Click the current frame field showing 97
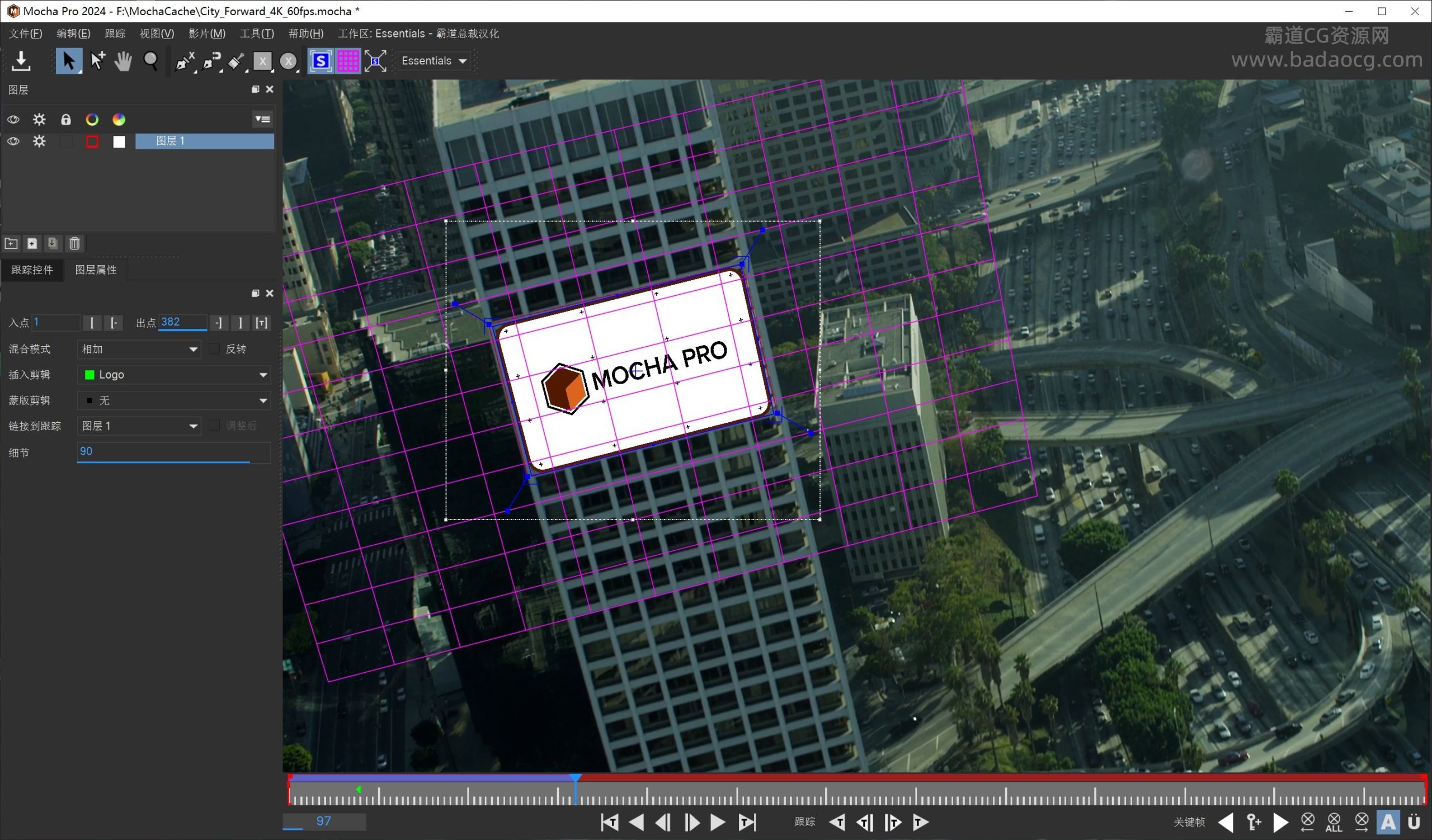Viewport: 1432px width, 840px height. (324, 821)
